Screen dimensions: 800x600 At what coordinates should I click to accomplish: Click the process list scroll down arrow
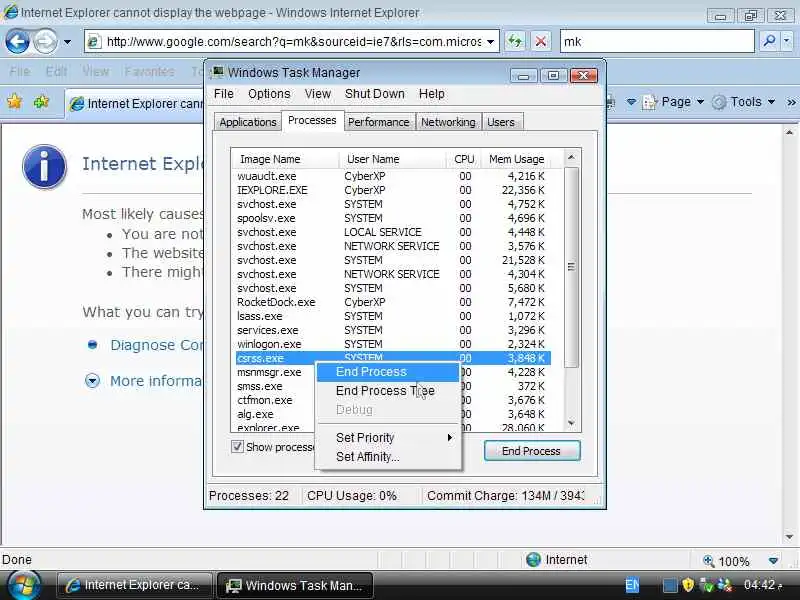coord(571,423)
